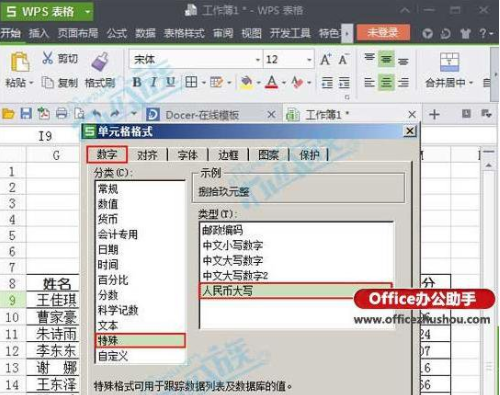The height and width of the screenshot is (395, 500).
Task: Open the Insert ribbon tab
Action: 39,33
